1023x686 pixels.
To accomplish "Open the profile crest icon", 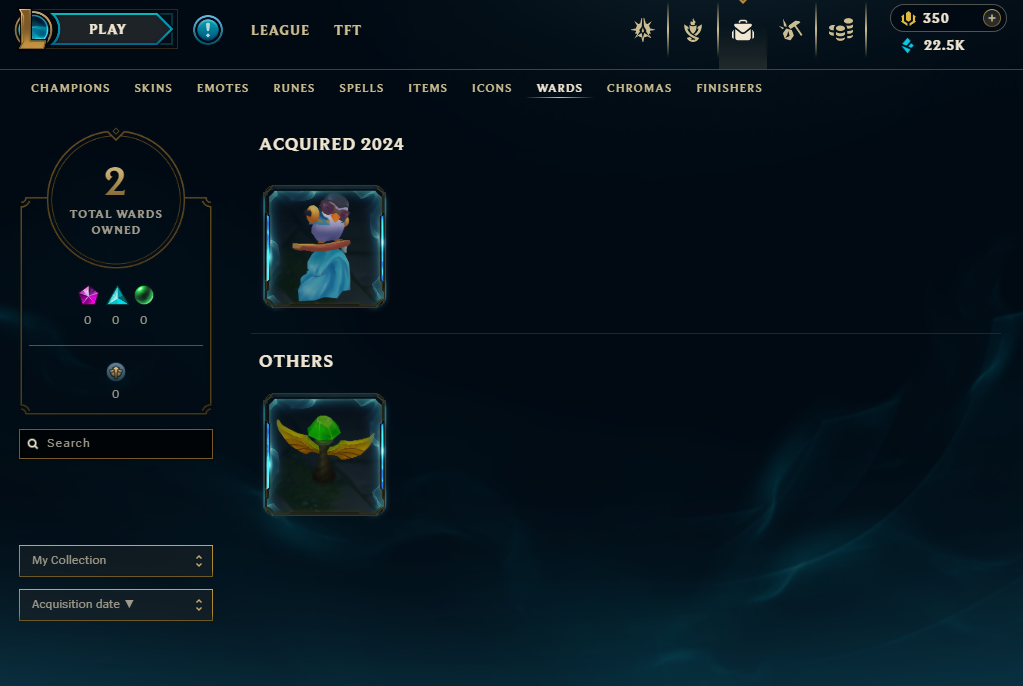I will [643, 30].
